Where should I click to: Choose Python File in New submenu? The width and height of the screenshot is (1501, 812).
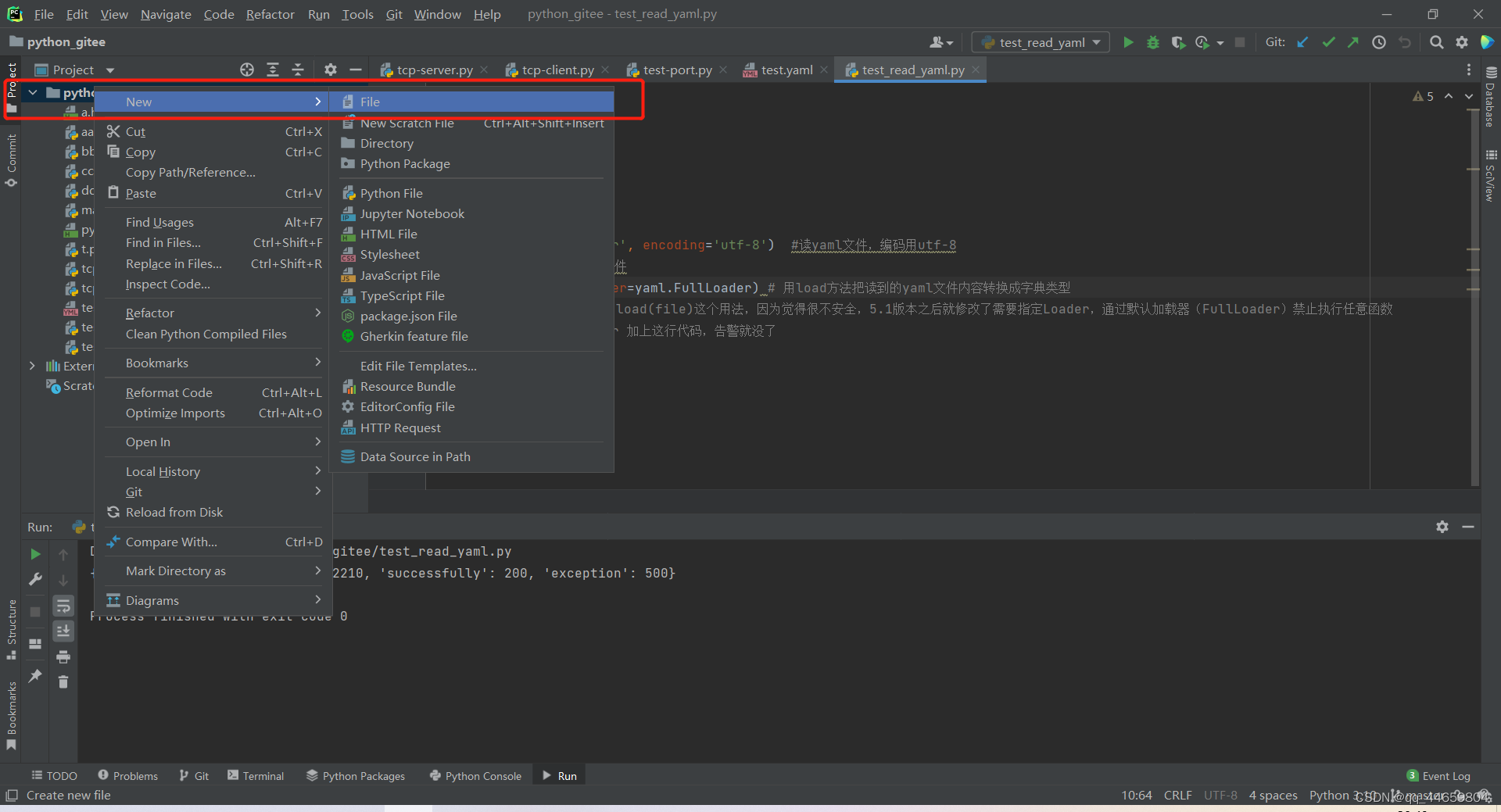click(471, 193)
